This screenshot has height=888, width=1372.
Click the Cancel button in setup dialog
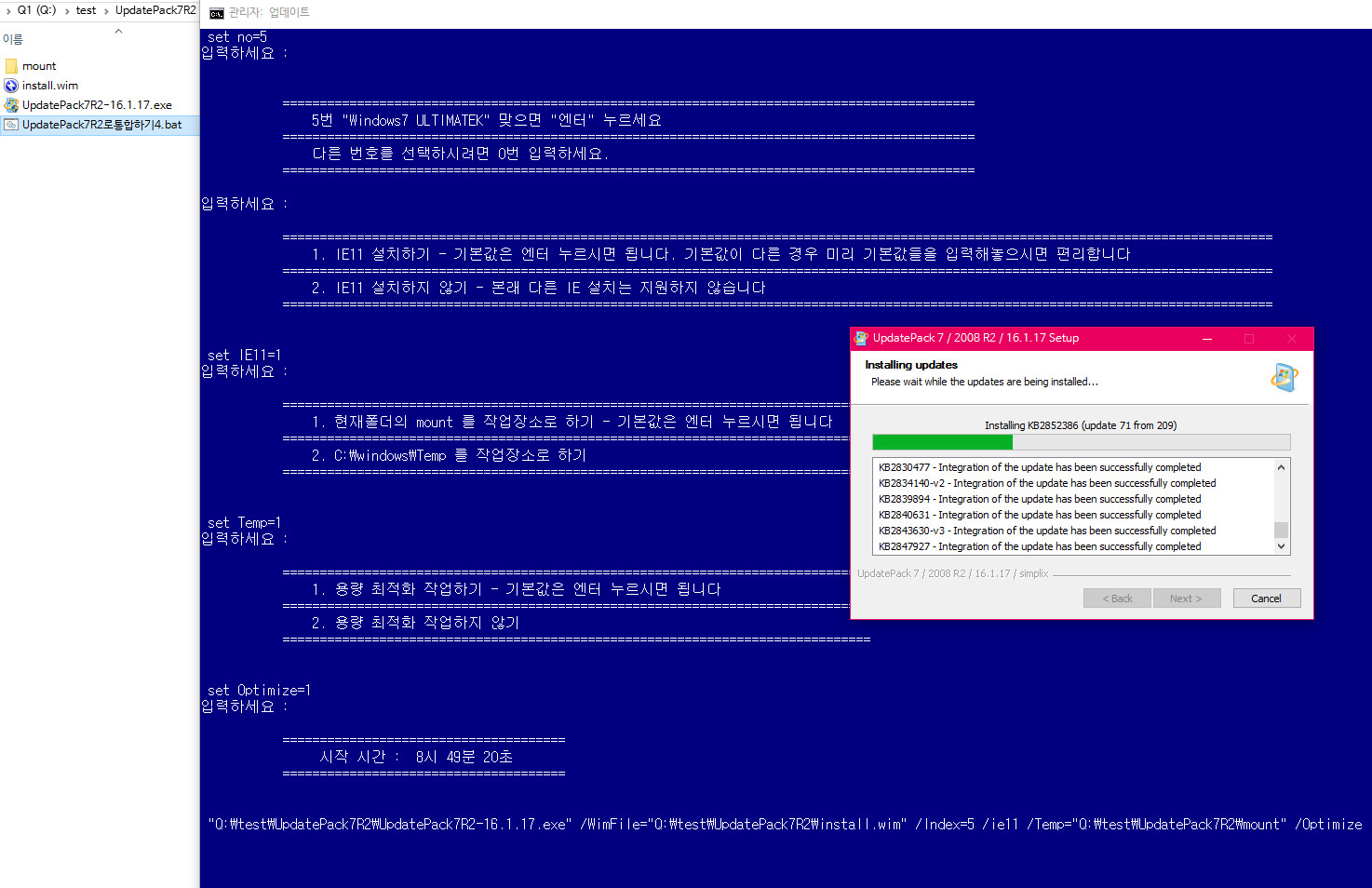pyautogui.click(x=1266, y=599)
